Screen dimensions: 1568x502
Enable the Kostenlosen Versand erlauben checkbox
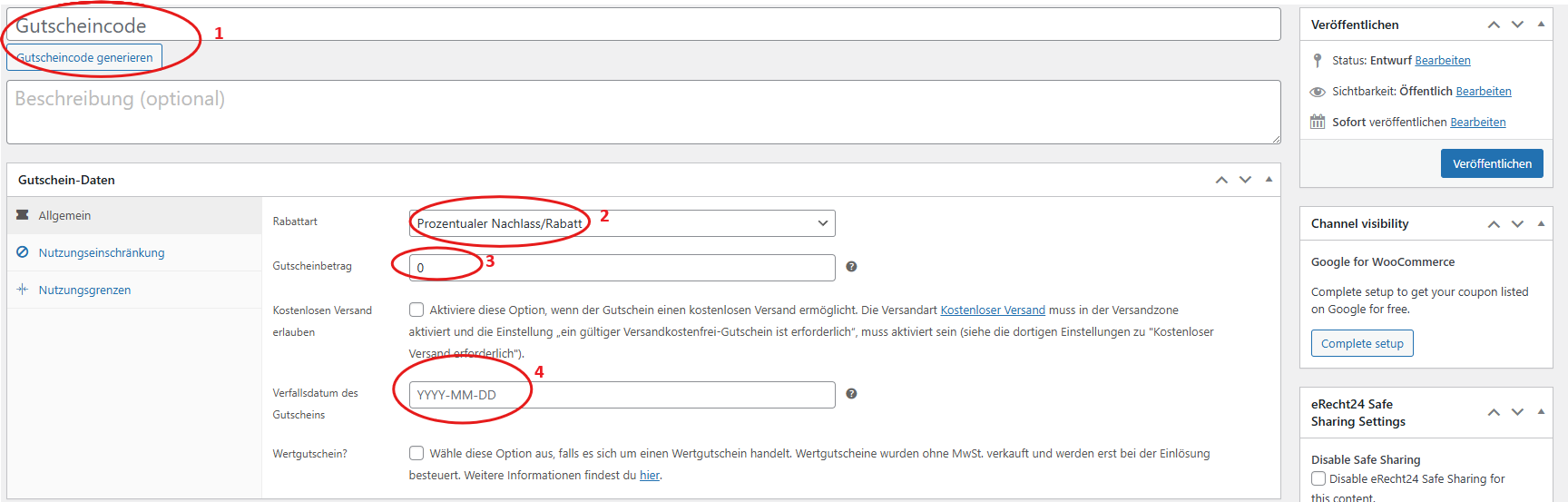point(416,310)
